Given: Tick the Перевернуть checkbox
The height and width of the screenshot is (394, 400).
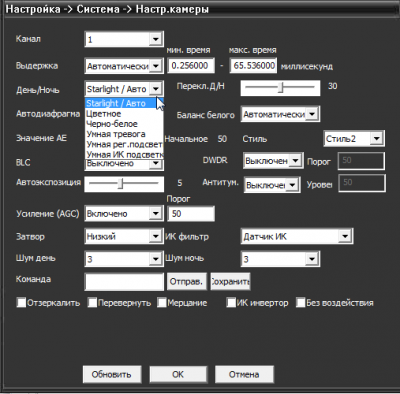Looking at the screenshot, I should click(x=92, y=303).
